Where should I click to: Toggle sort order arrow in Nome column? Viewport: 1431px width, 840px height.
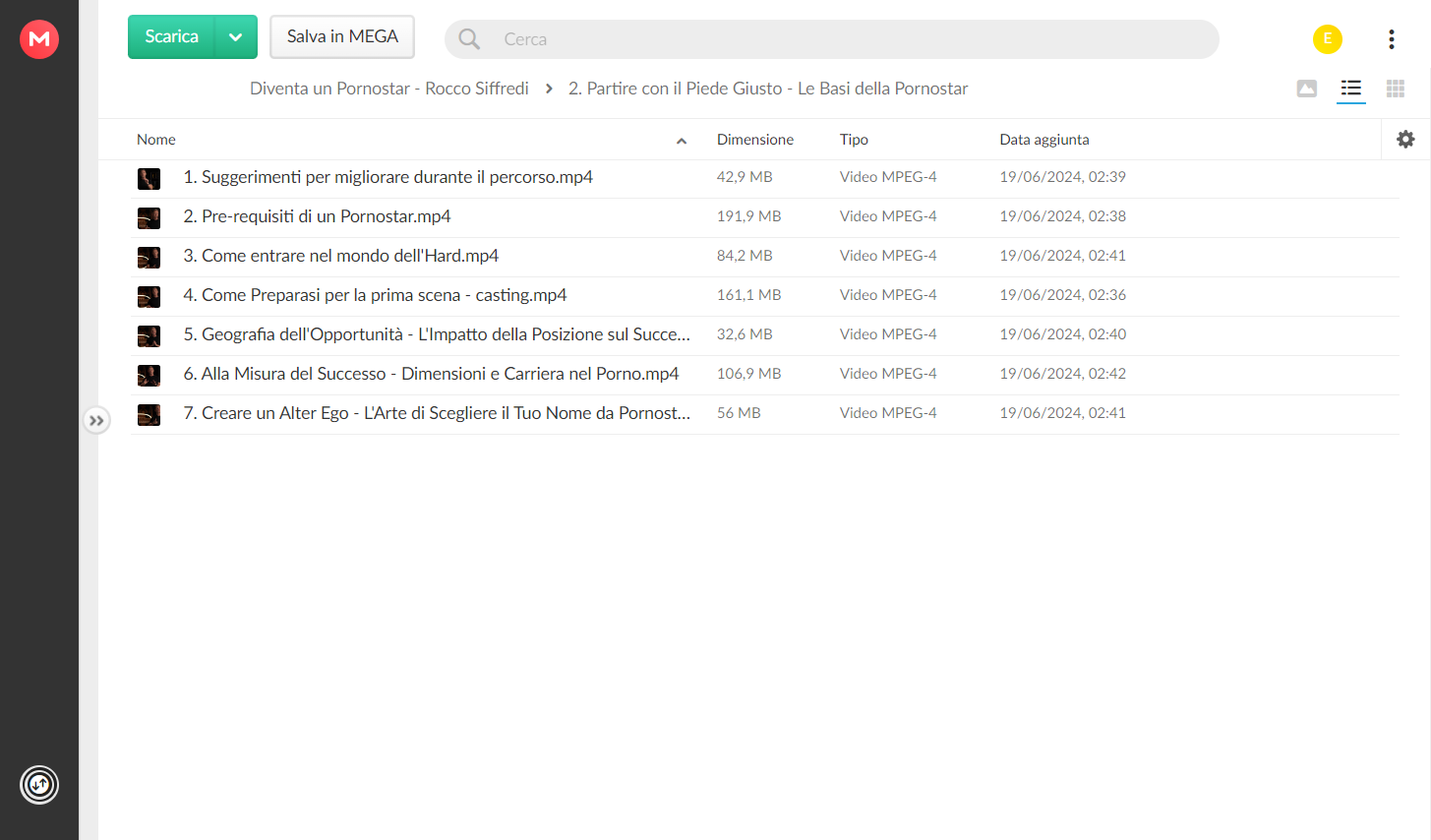(682, 141)
